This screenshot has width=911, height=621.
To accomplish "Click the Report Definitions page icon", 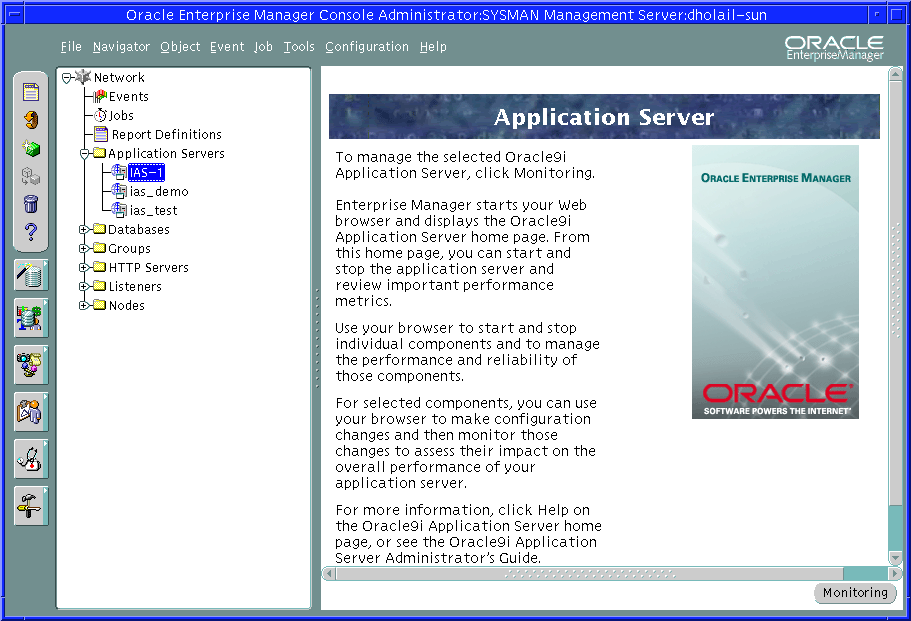I will coord(101,134).
